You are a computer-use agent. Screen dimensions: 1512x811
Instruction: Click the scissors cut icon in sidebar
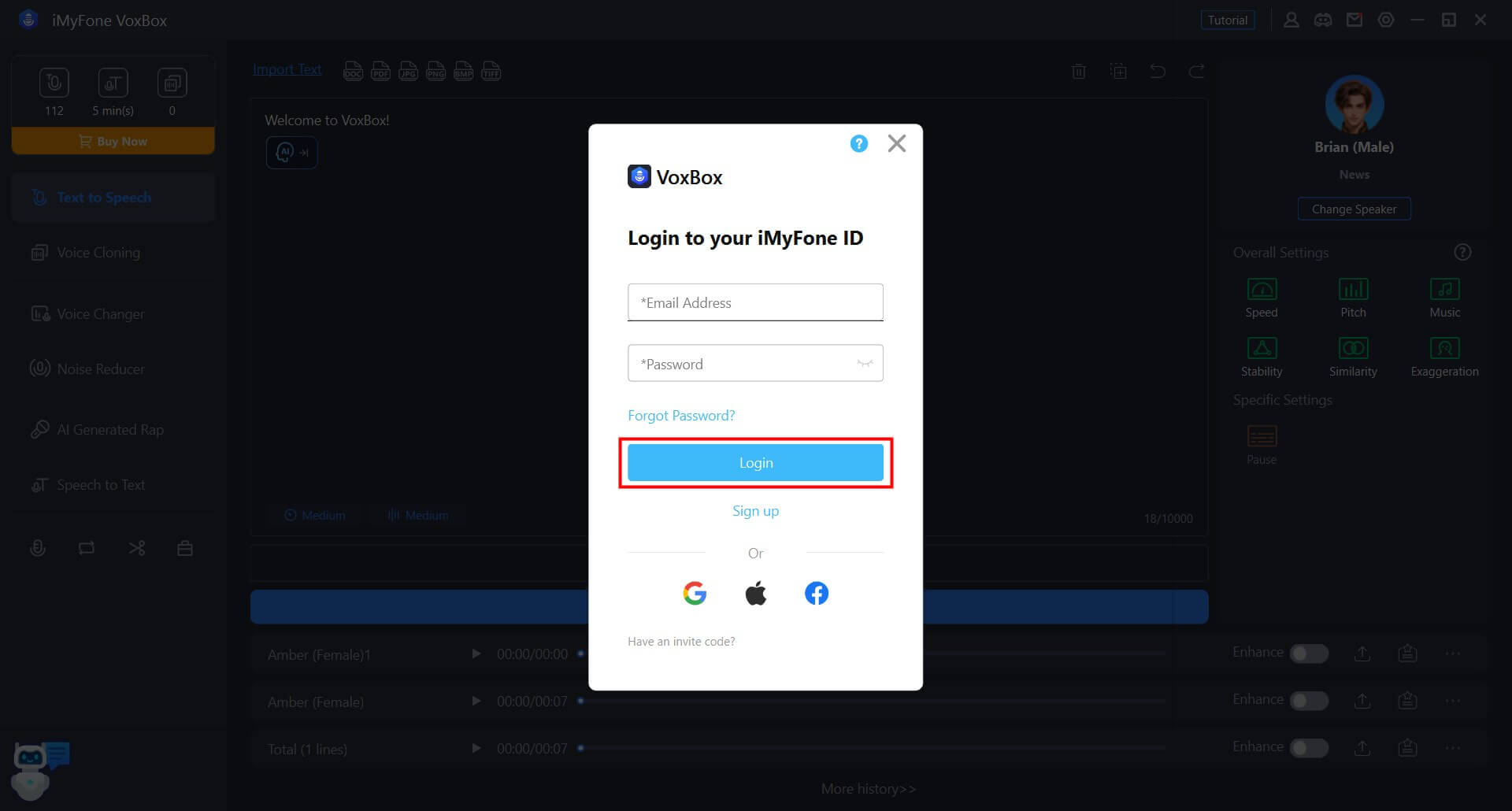click(x=137, y=548)
